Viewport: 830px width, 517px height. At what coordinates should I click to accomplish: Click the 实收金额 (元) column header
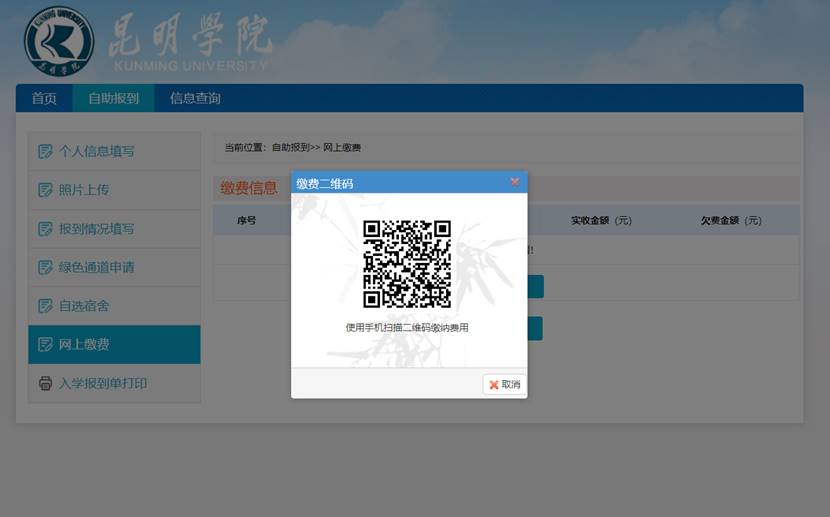601,220
